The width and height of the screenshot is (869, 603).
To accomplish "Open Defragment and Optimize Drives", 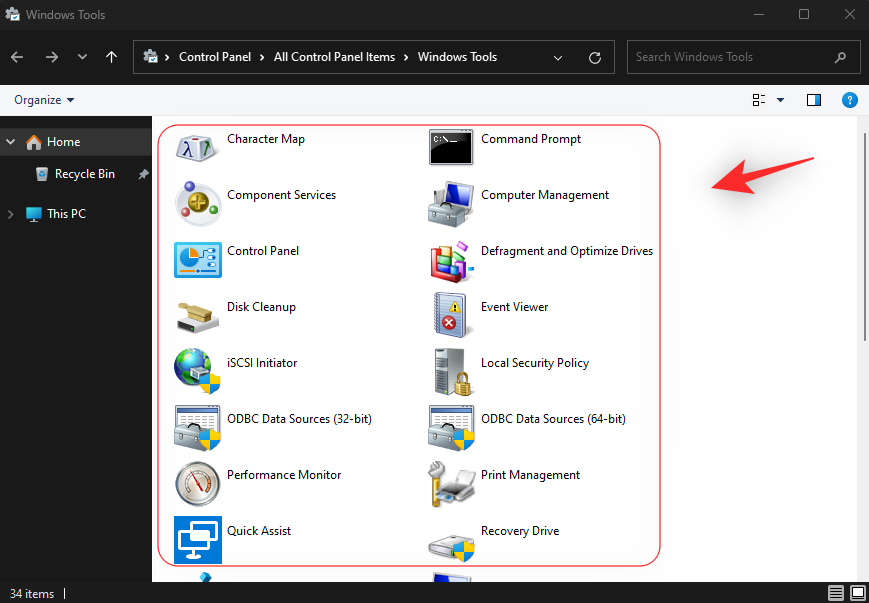I will pyautogui.click(x=566, y=251).
